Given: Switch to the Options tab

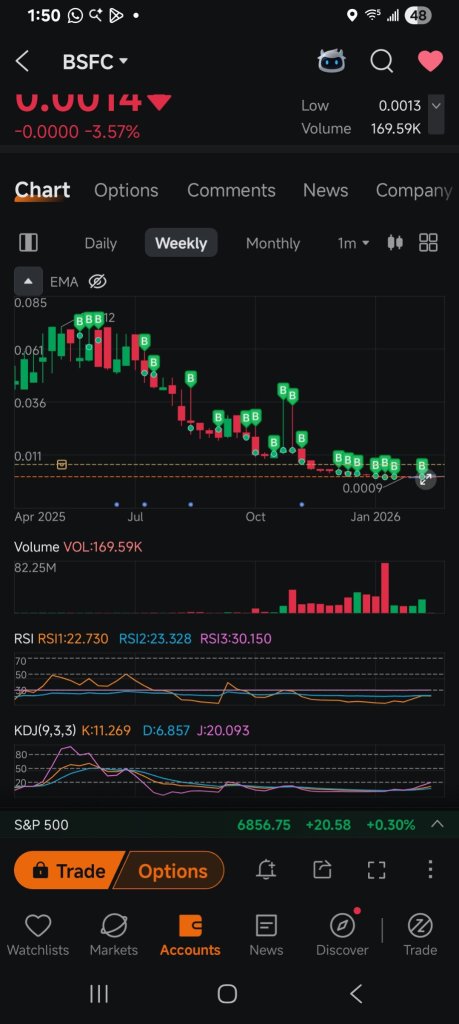Looking at the screenshot, I should click(x=126, y=190).
